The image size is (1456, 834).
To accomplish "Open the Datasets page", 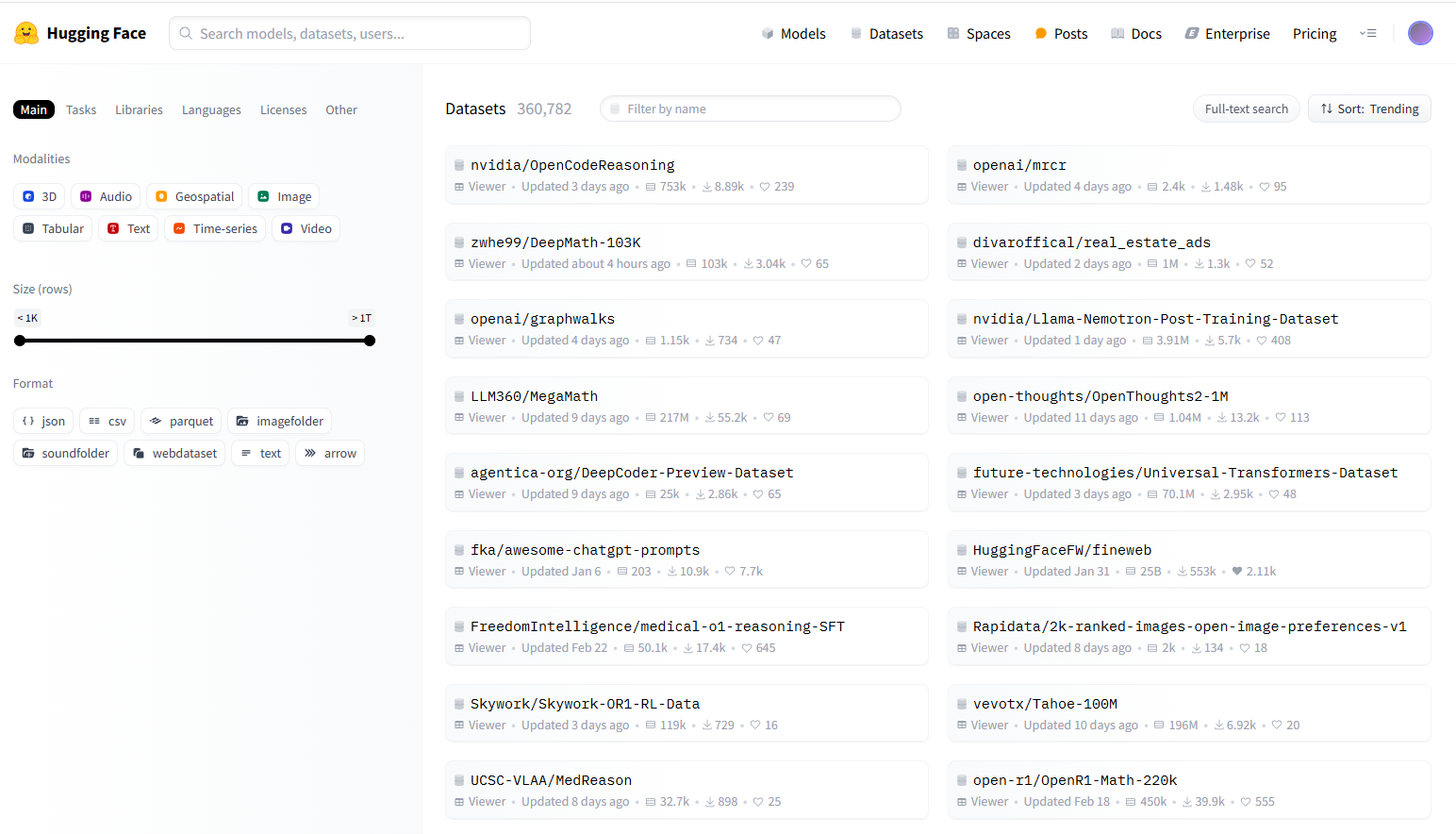I will pos(886,33).
